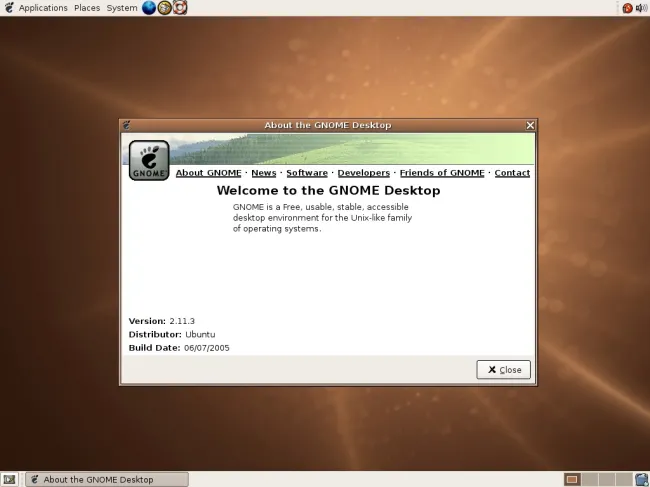The height and width of the screenshot is (487, 650).
Task: Open the volume control speaker icon
Action: pos(642,8)
